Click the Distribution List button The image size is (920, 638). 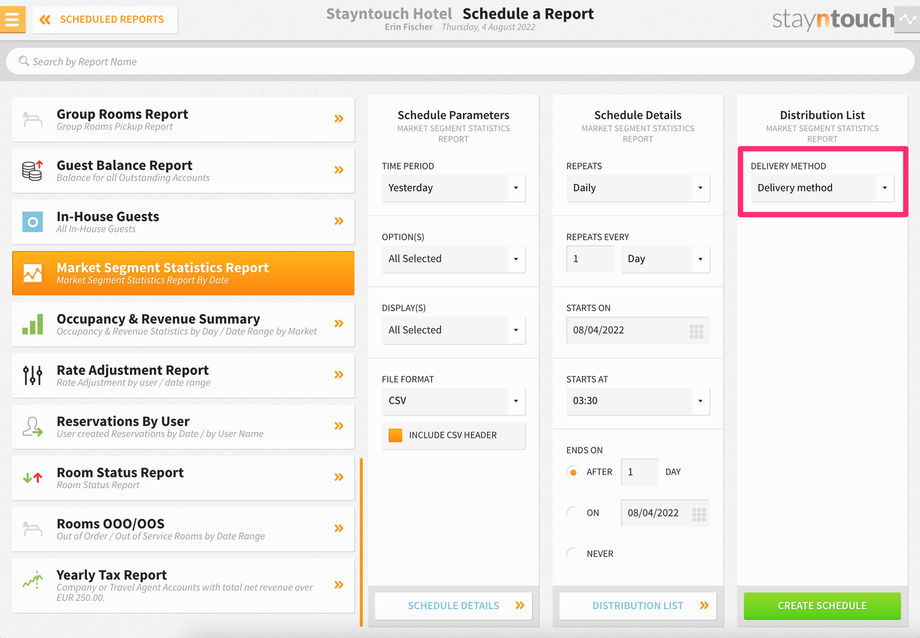[638, 606]
